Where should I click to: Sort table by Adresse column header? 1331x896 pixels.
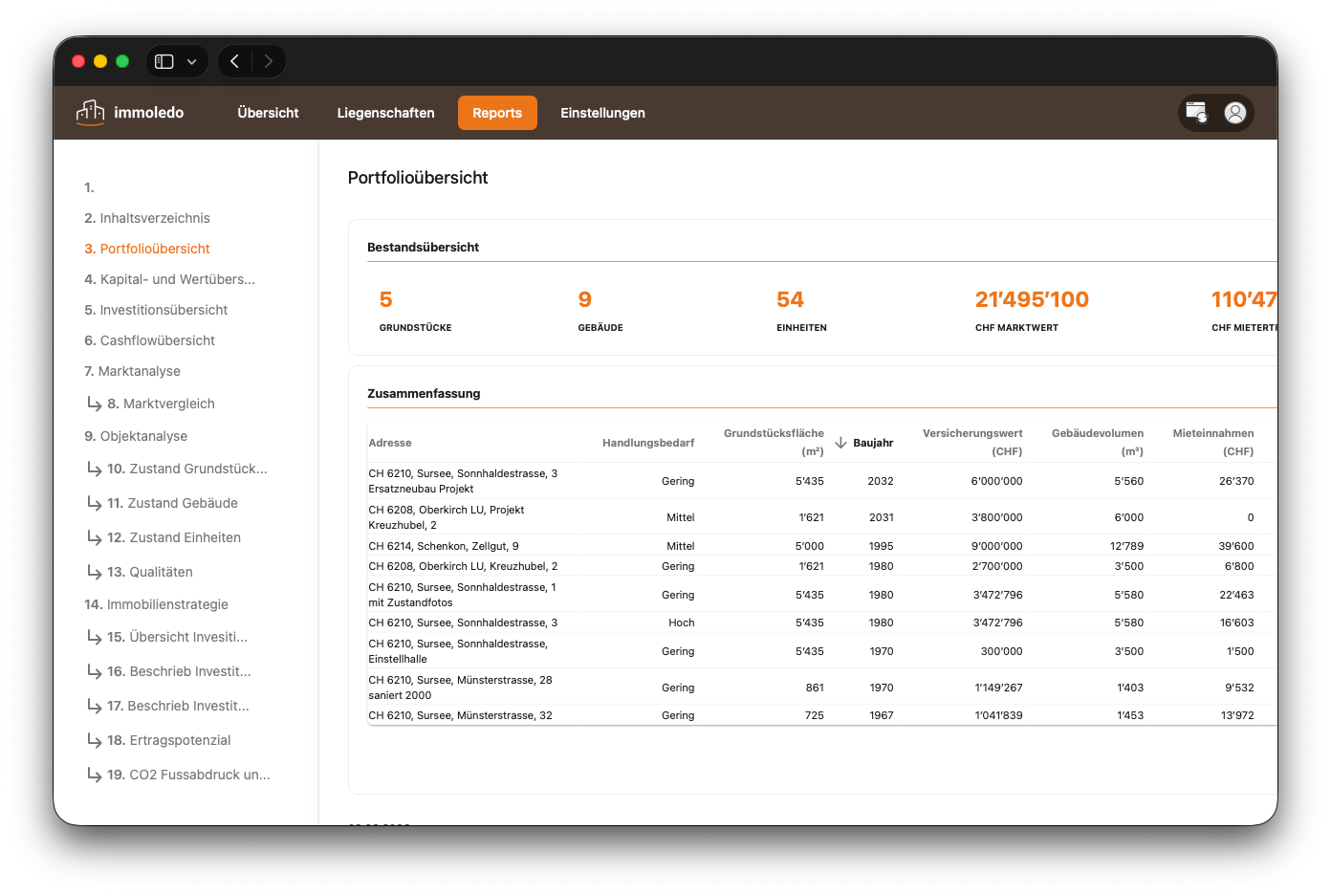tap(390, 443)
